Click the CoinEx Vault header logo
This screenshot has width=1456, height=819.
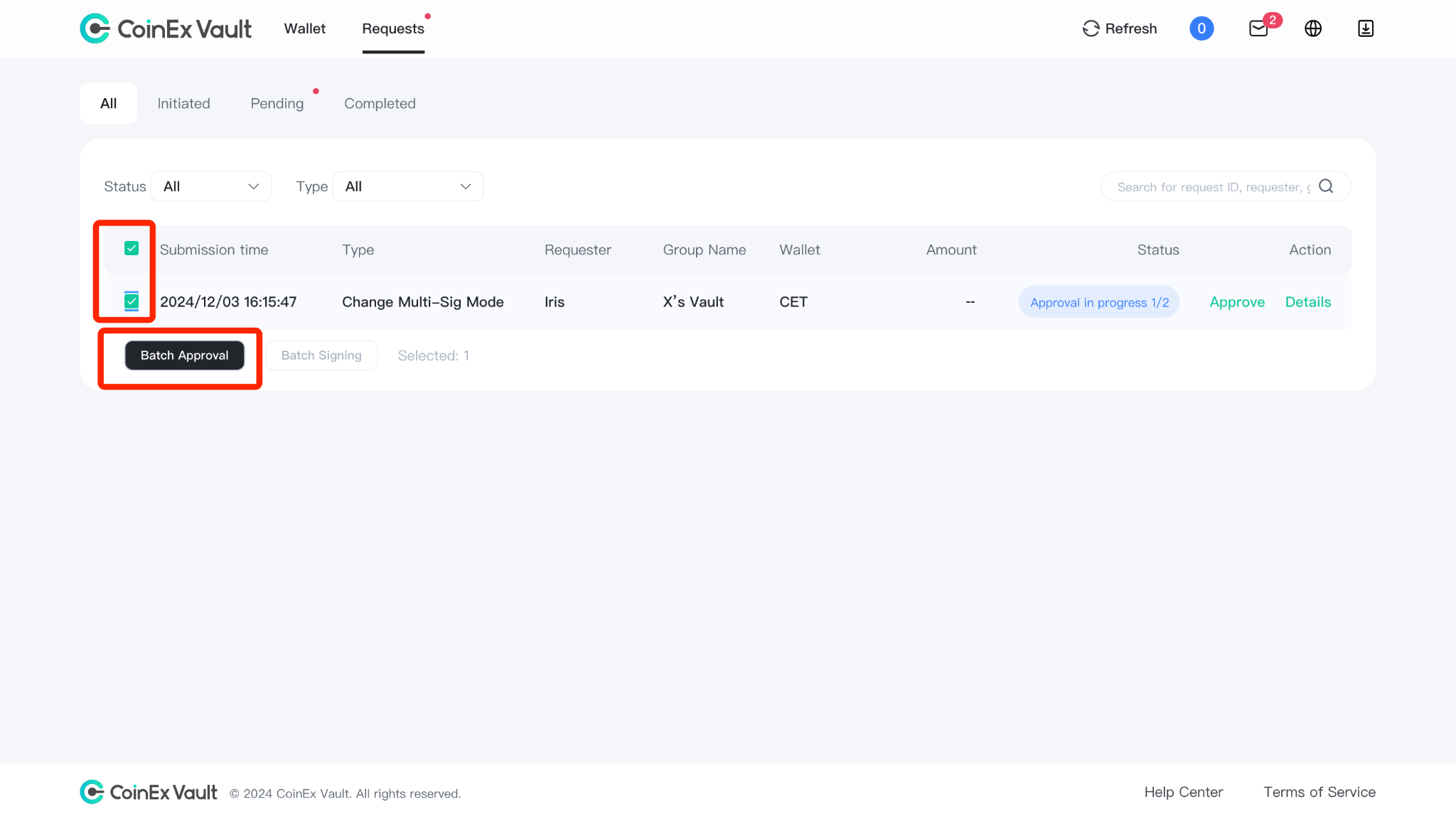coord(166,28)
